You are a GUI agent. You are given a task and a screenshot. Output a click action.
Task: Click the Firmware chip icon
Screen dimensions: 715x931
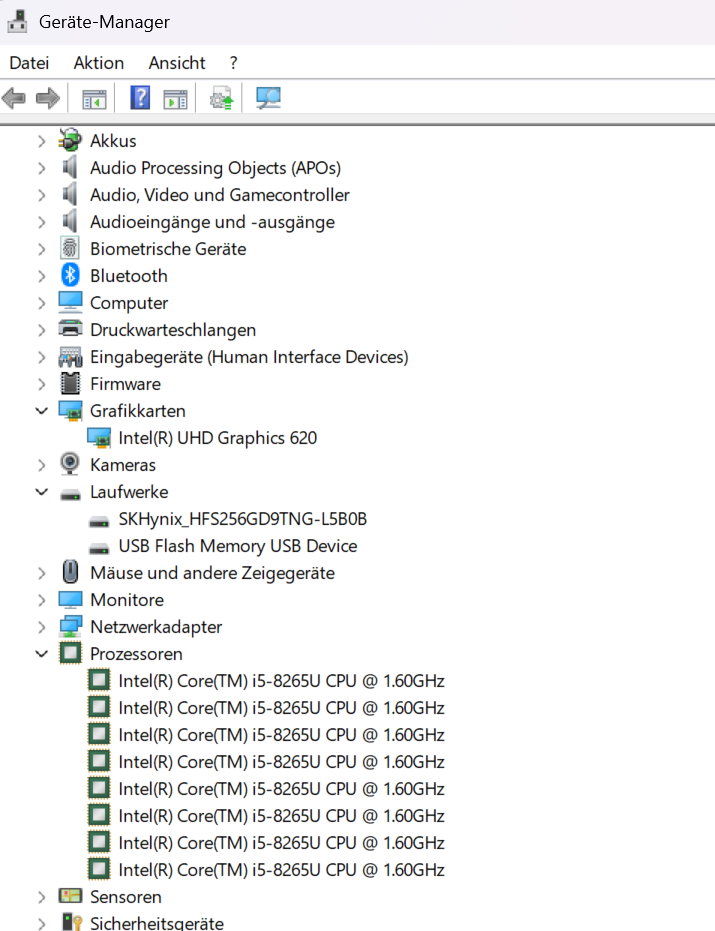coord(70,384)
